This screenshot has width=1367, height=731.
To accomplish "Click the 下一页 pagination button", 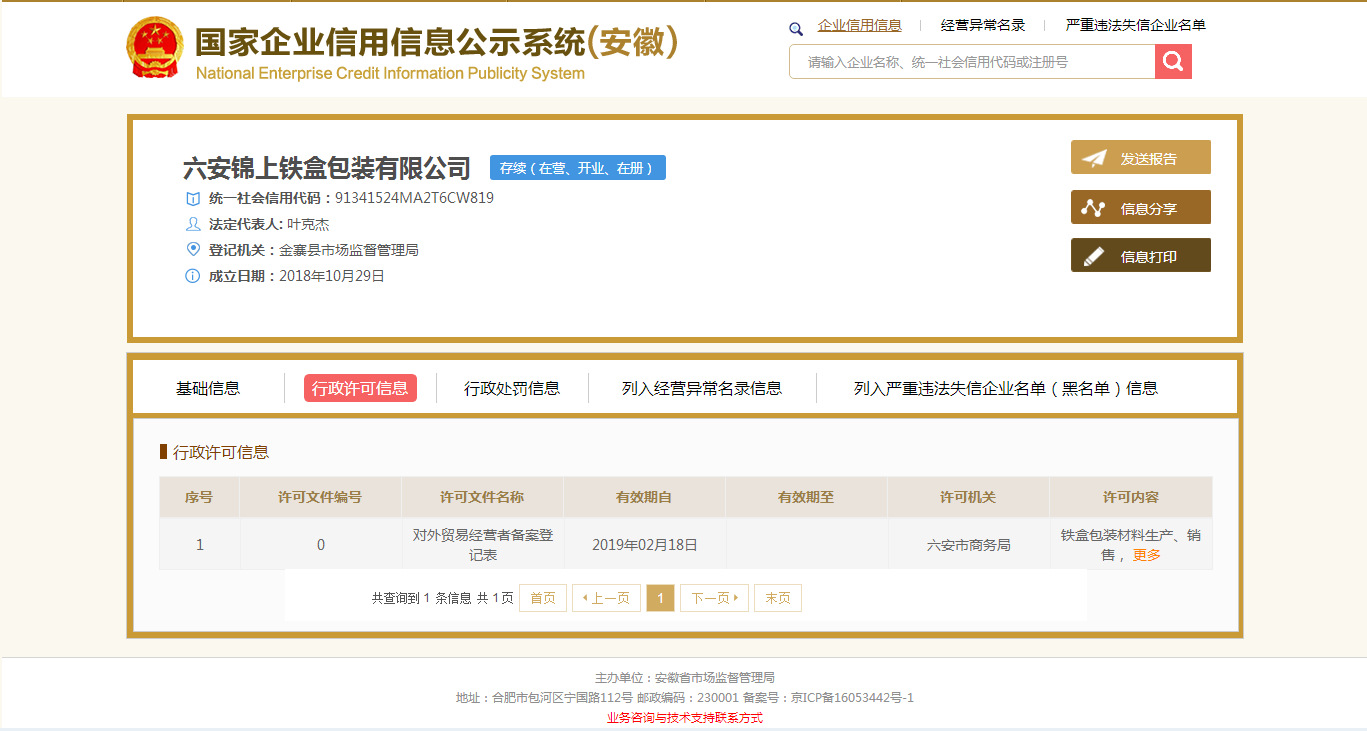I will 714,598.
